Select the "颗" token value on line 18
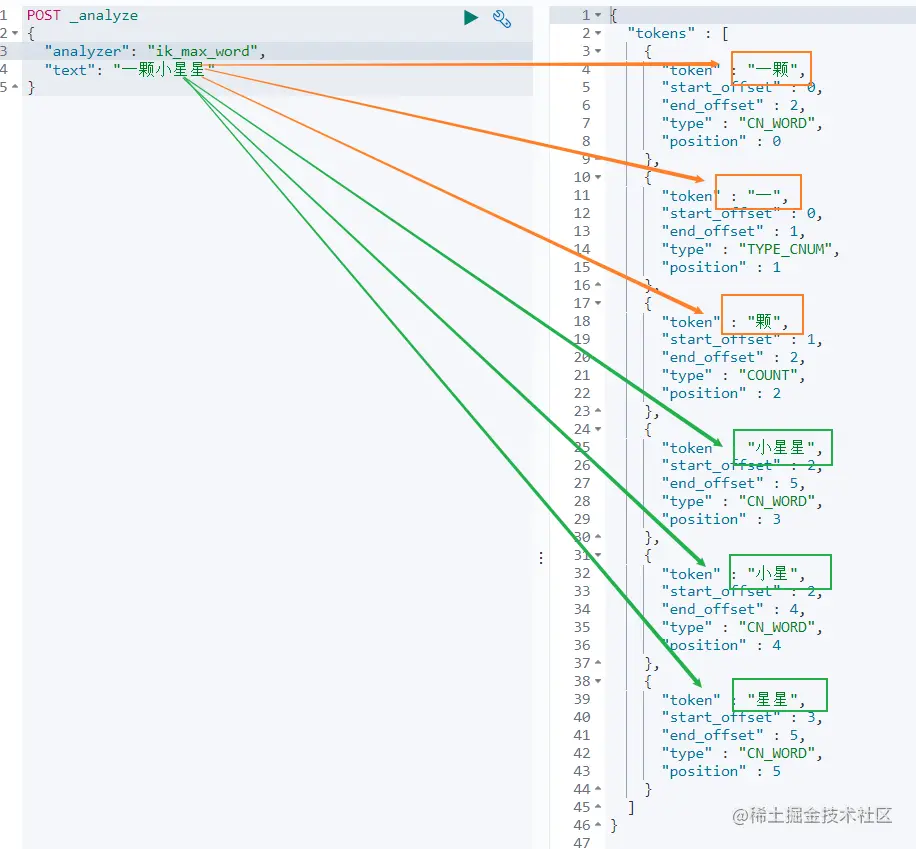This screenshot has width=916, height=849. point(764,322)
